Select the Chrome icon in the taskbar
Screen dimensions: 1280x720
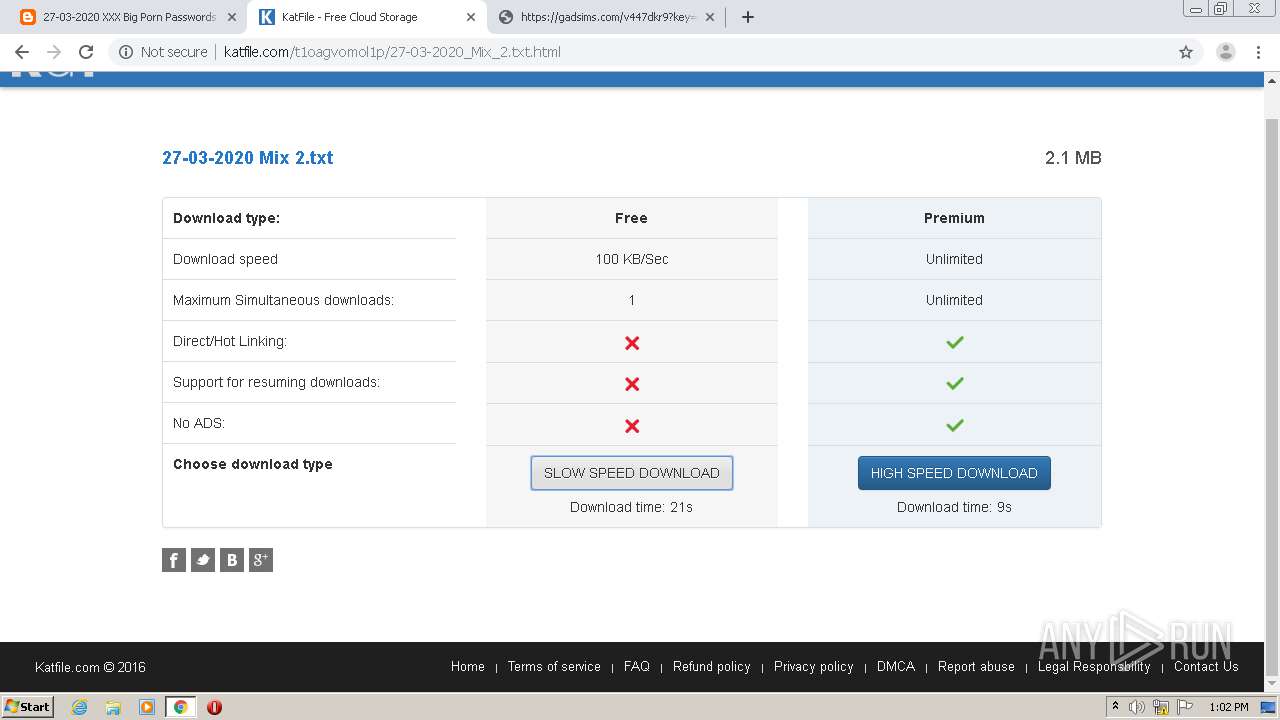pos(180,707)
